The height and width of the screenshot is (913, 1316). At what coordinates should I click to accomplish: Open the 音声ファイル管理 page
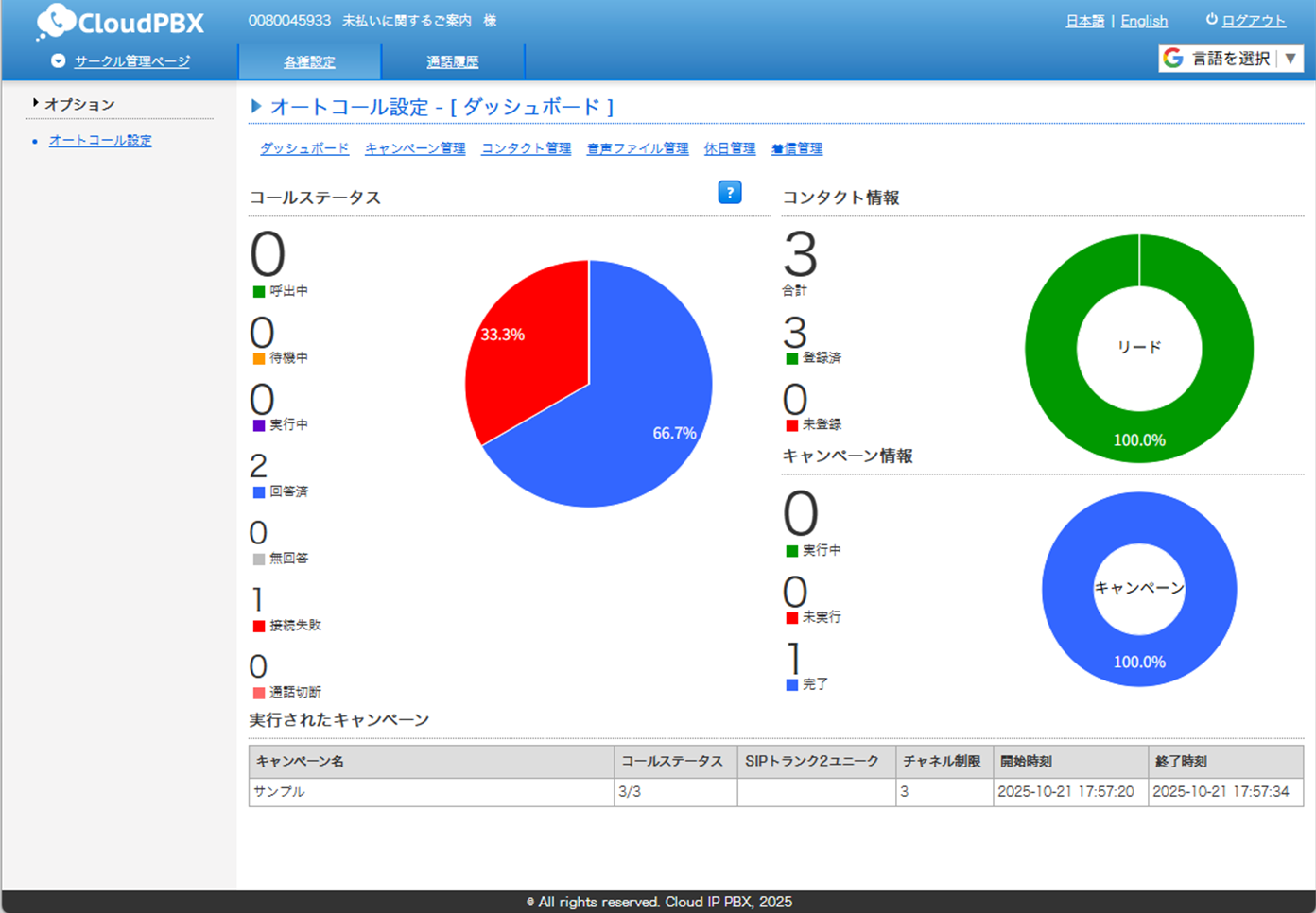[x=637, y=148]
